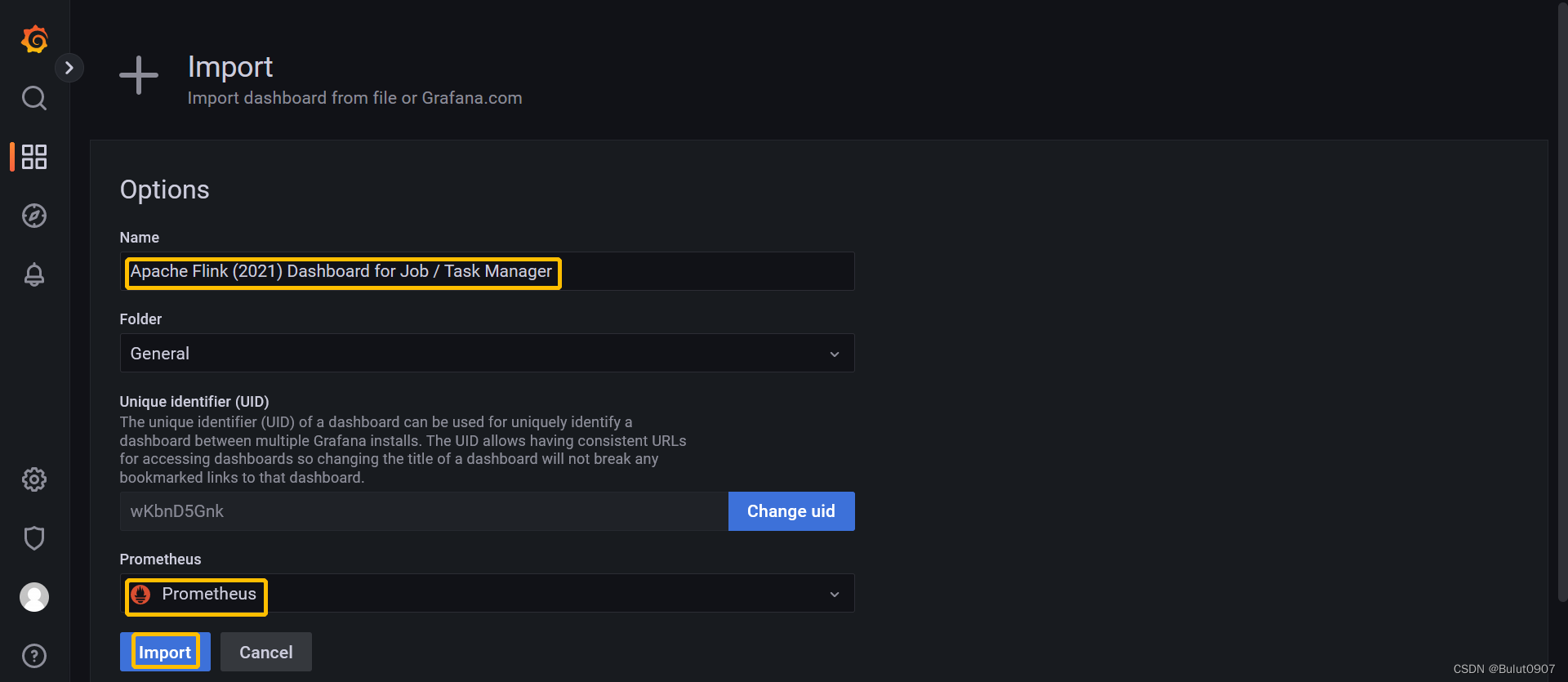
Task: Click the Folder dropdown chevron arrow
Action: 835,354
